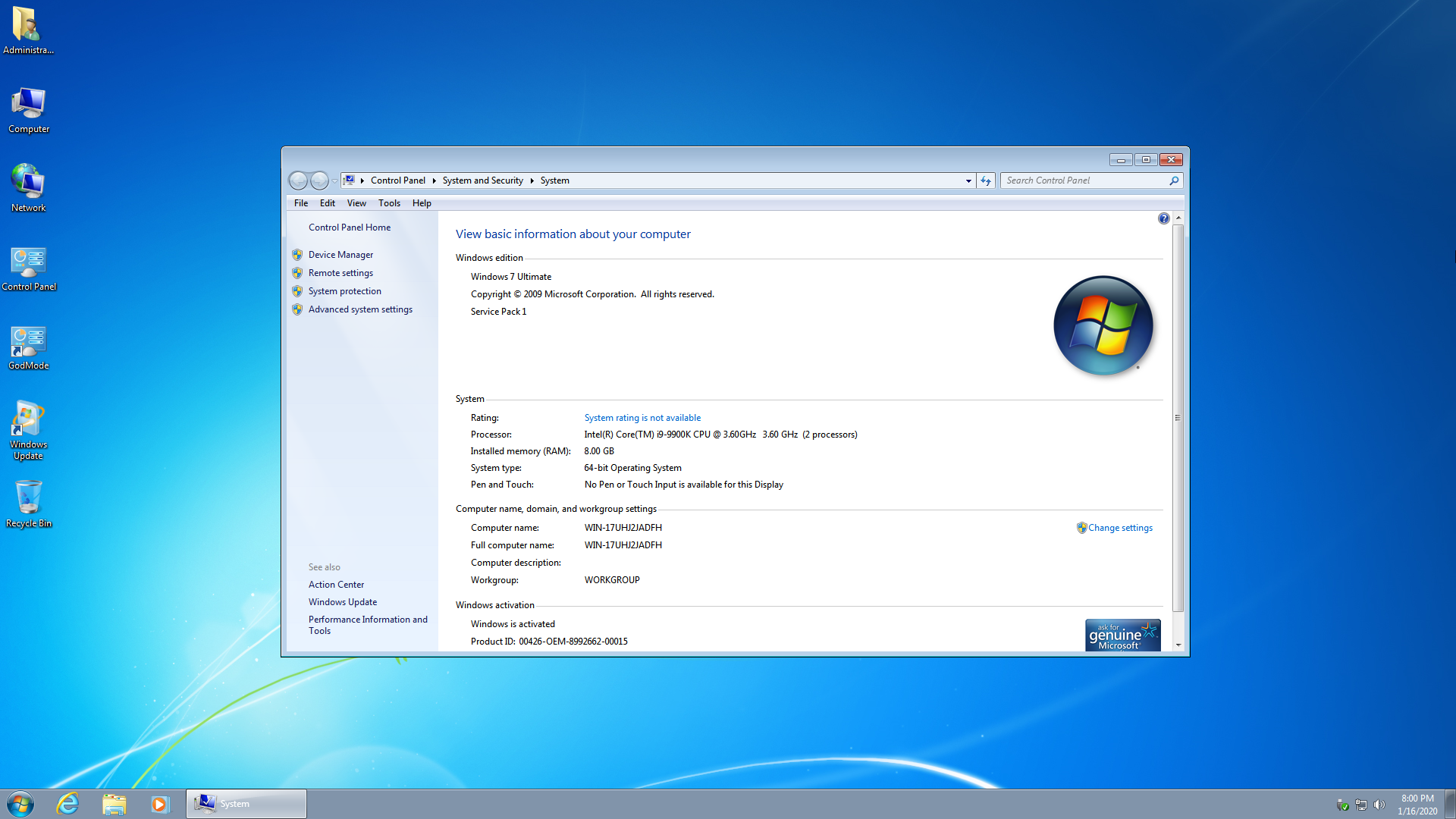Open the Network desktop icon
The width and height of the screenshot is (1456, 819).
(x=29, y=188)
